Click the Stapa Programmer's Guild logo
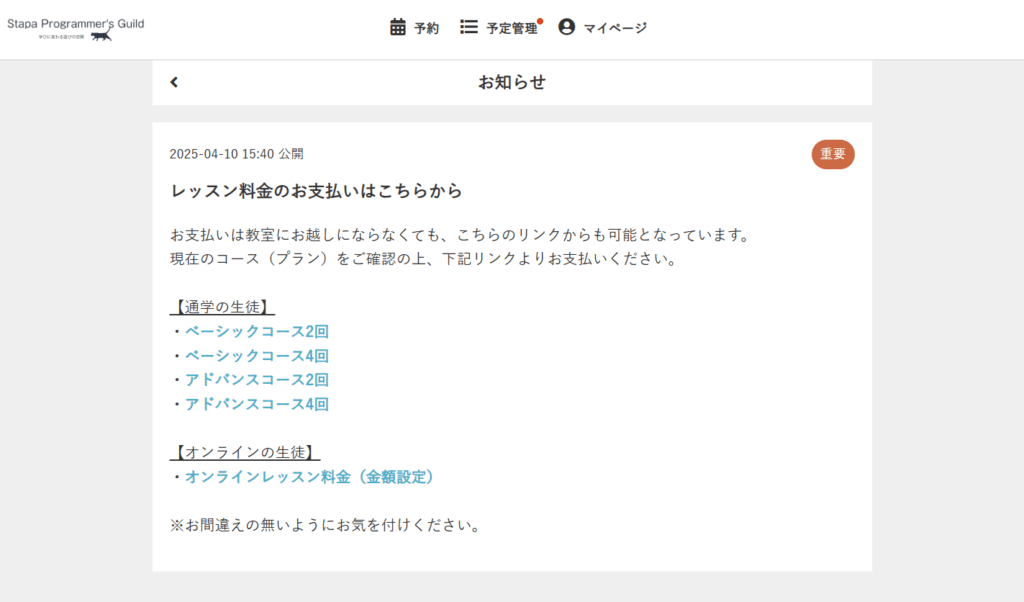The image size is (1024, 602). pyautogui.click(x=76, y=29)
